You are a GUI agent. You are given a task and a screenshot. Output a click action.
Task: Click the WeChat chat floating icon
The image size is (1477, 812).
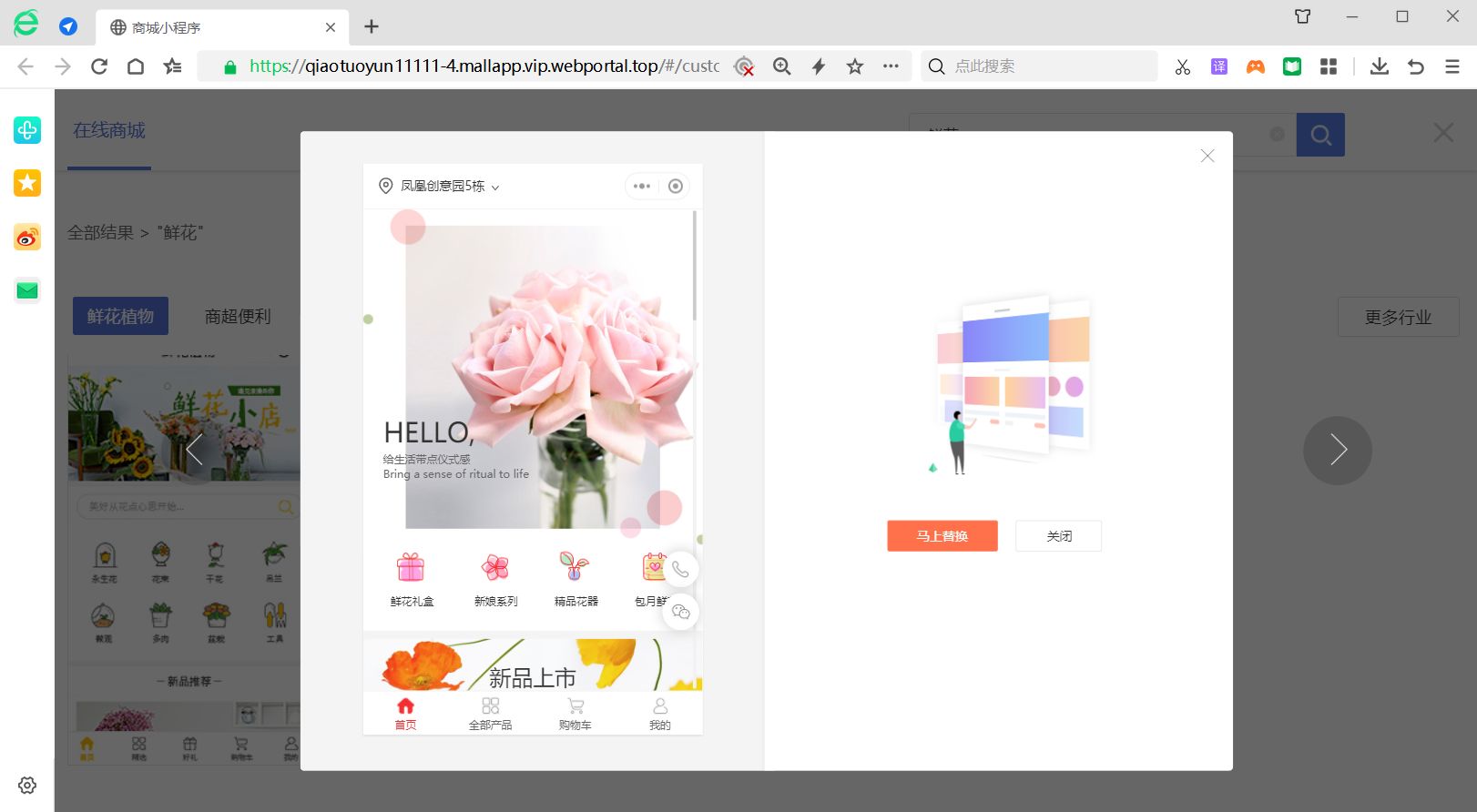pyautogui.click(x=680, y=612)
